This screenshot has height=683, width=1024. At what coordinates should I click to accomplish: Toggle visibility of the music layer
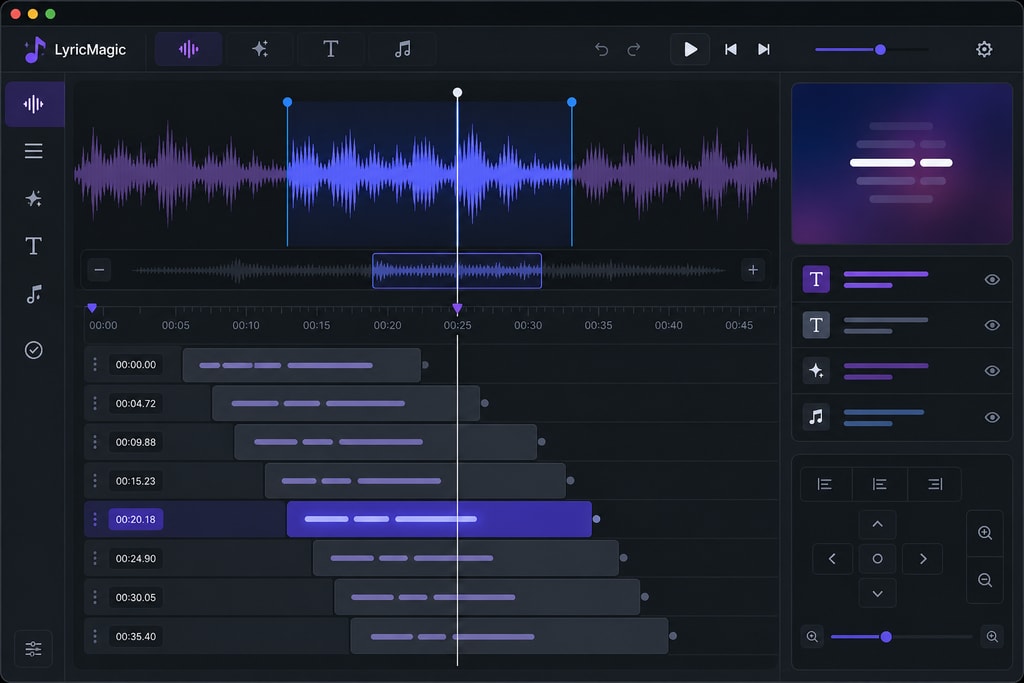(992, 417)
